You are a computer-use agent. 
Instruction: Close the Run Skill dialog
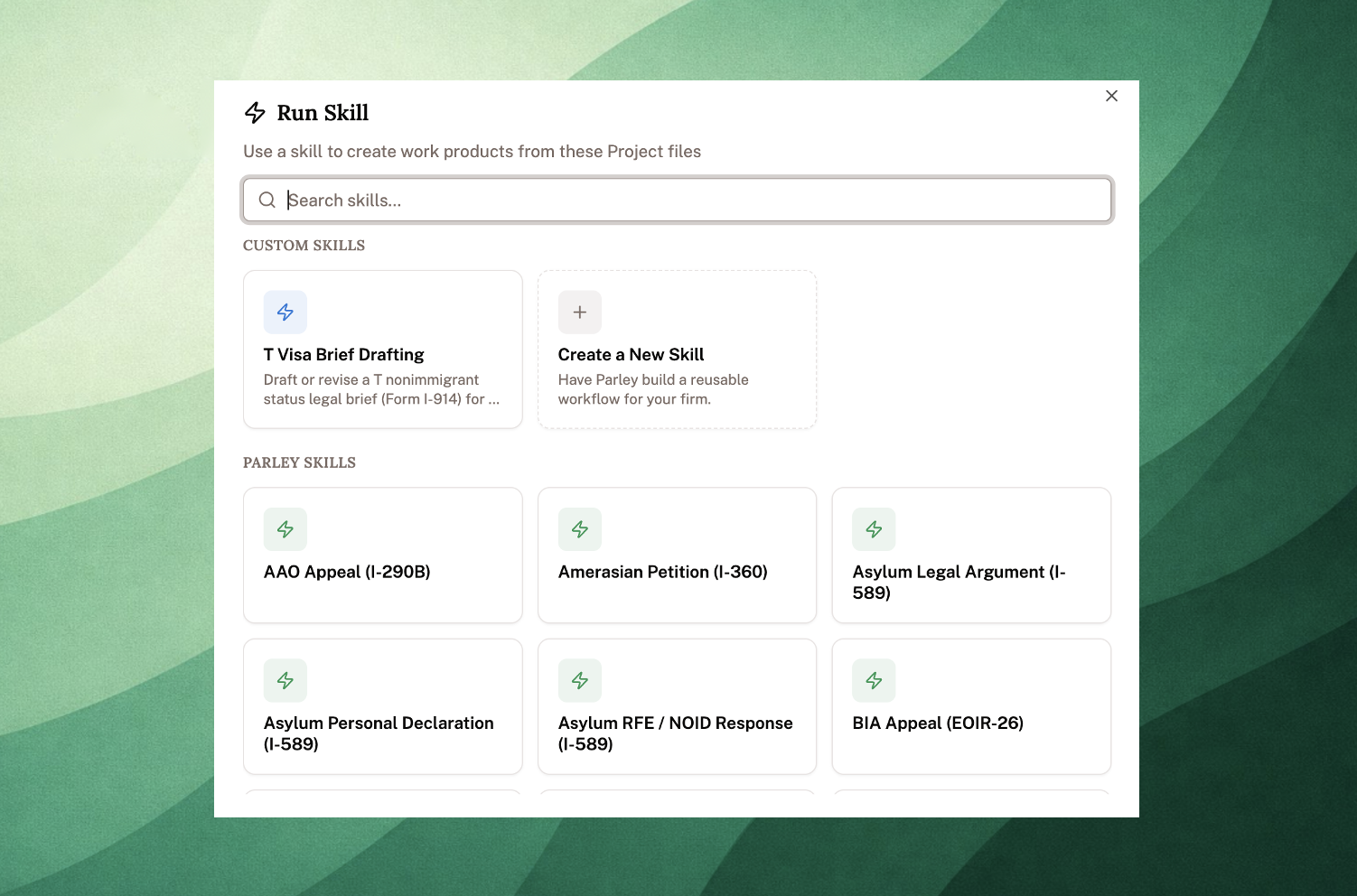tap(1111, 96)
